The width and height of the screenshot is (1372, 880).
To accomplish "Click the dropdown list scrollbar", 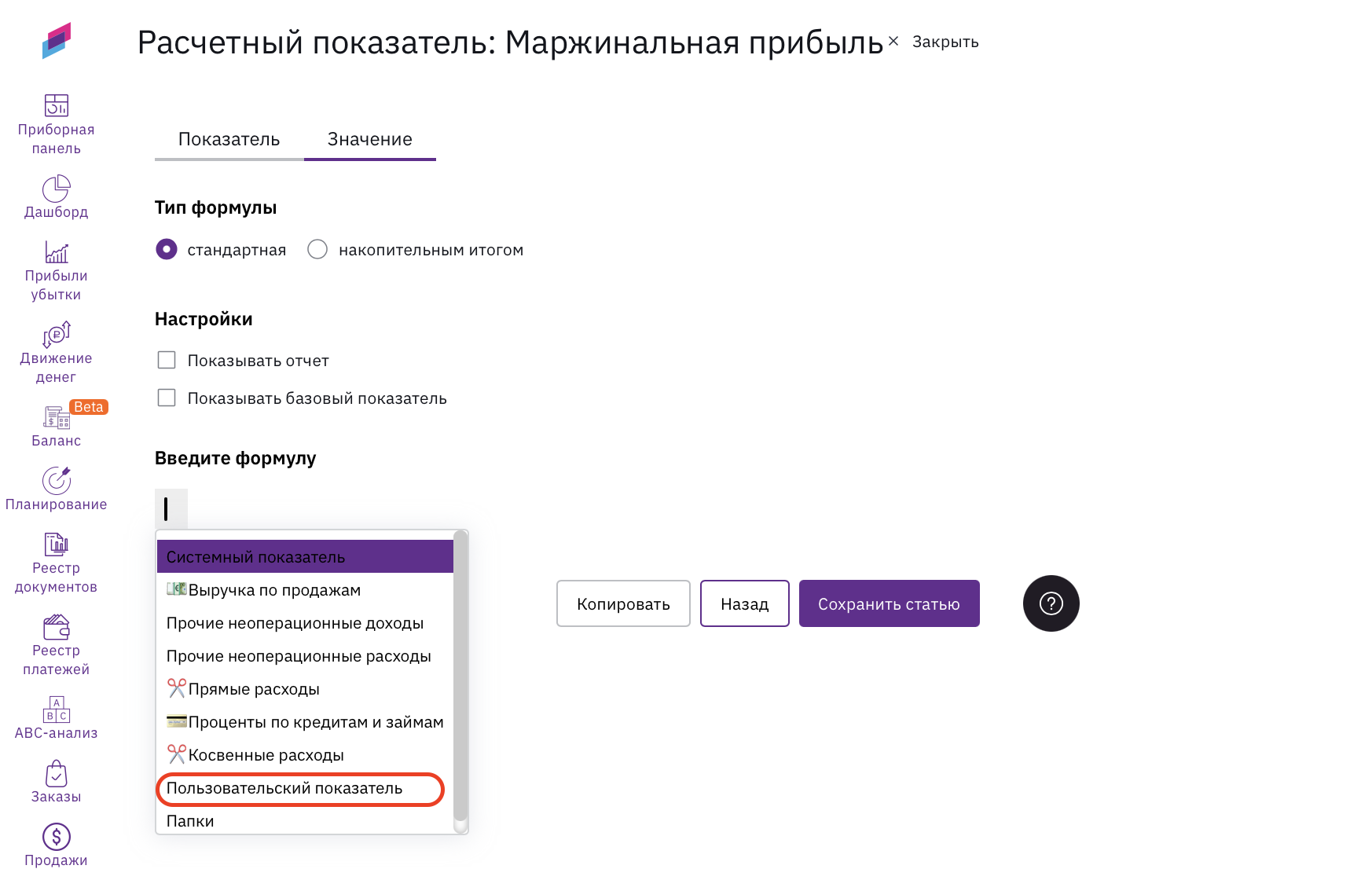I will coord(460,676).
